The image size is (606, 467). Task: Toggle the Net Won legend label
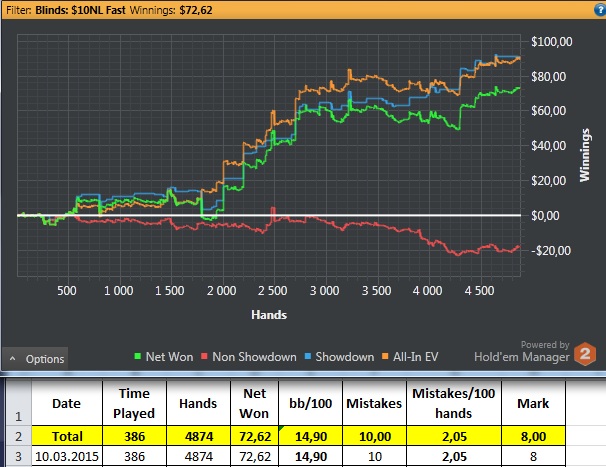169,356
